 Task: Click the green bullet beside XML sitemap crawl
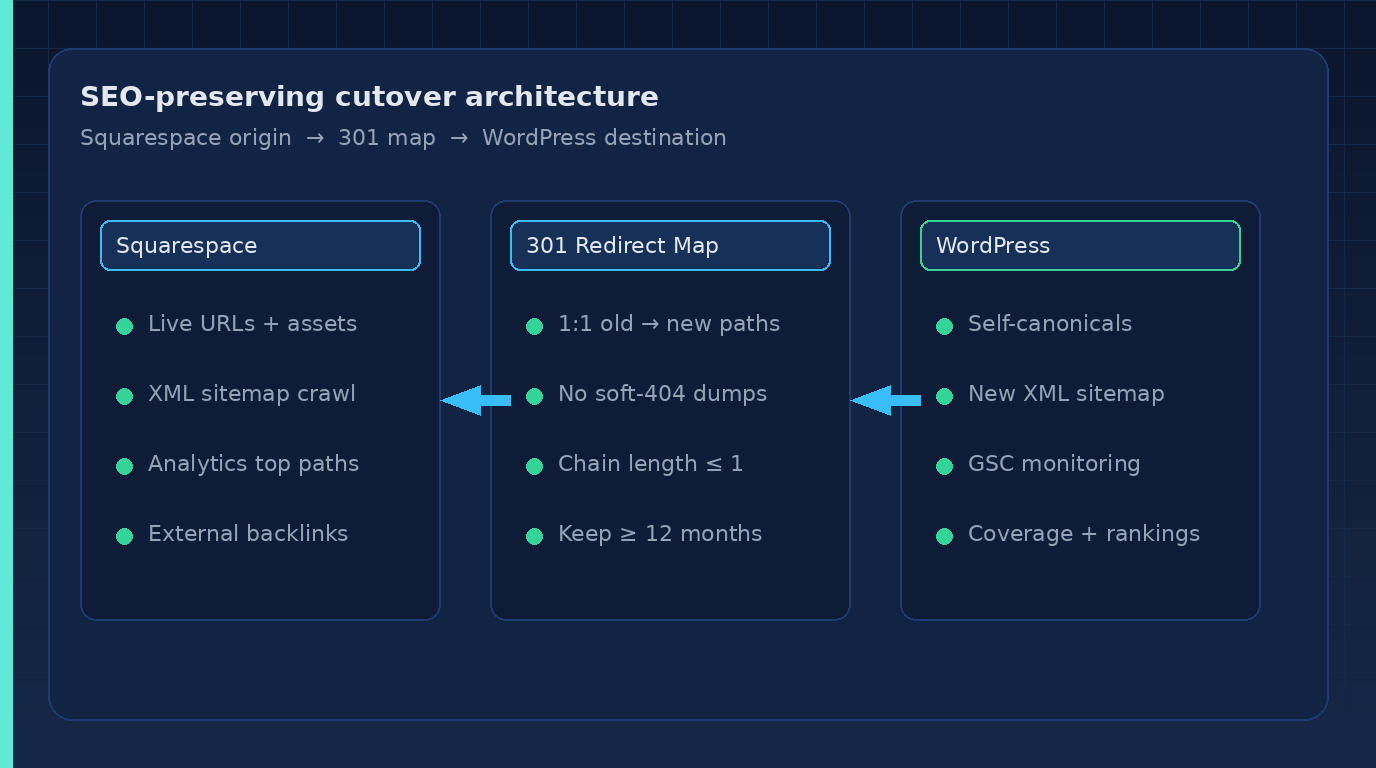[x=124, y=396]
